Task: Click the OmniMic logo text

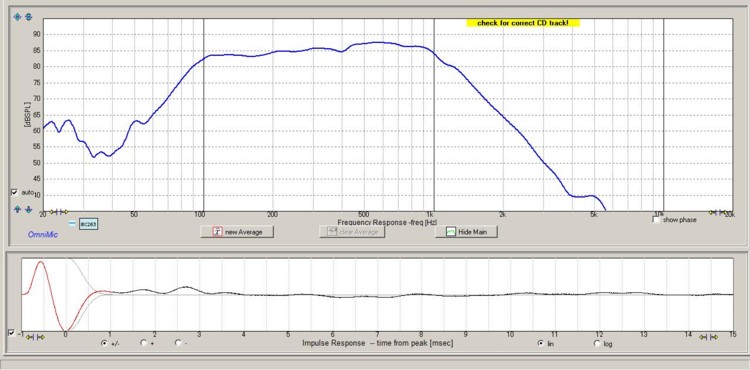Action: coord(43,235)
